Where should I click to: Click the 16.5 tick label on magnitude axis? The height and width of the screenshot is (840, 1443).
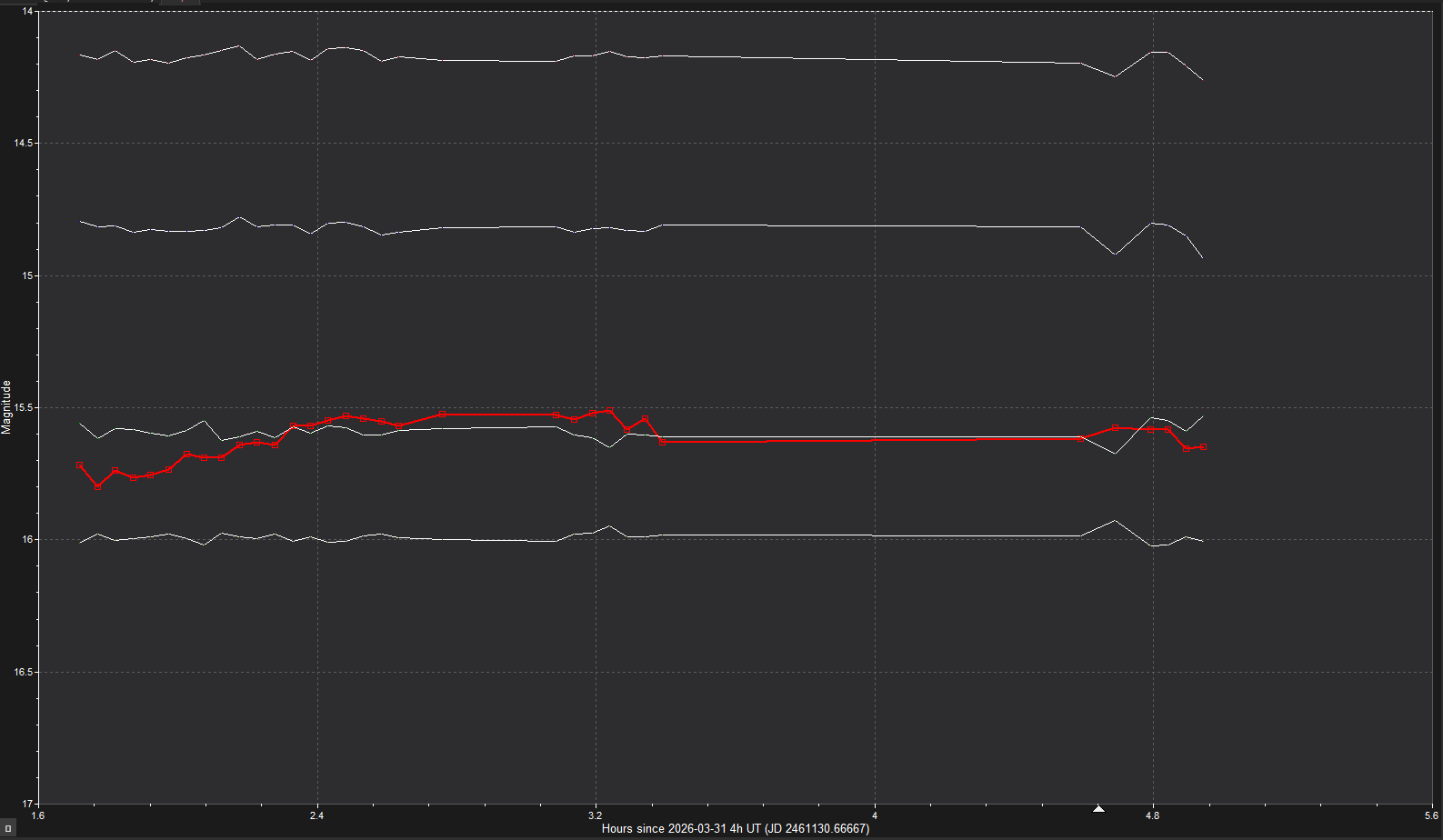(x=23, y=673)
